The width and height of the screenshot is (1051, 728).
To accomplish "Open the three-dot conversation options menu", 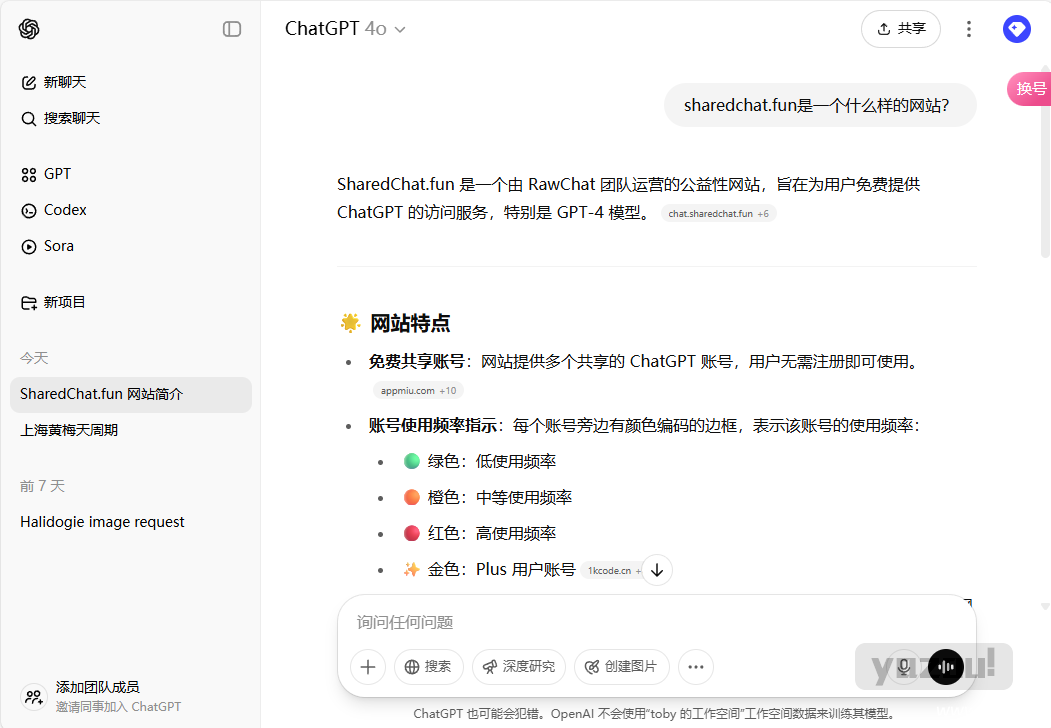I will pos(969,29).
